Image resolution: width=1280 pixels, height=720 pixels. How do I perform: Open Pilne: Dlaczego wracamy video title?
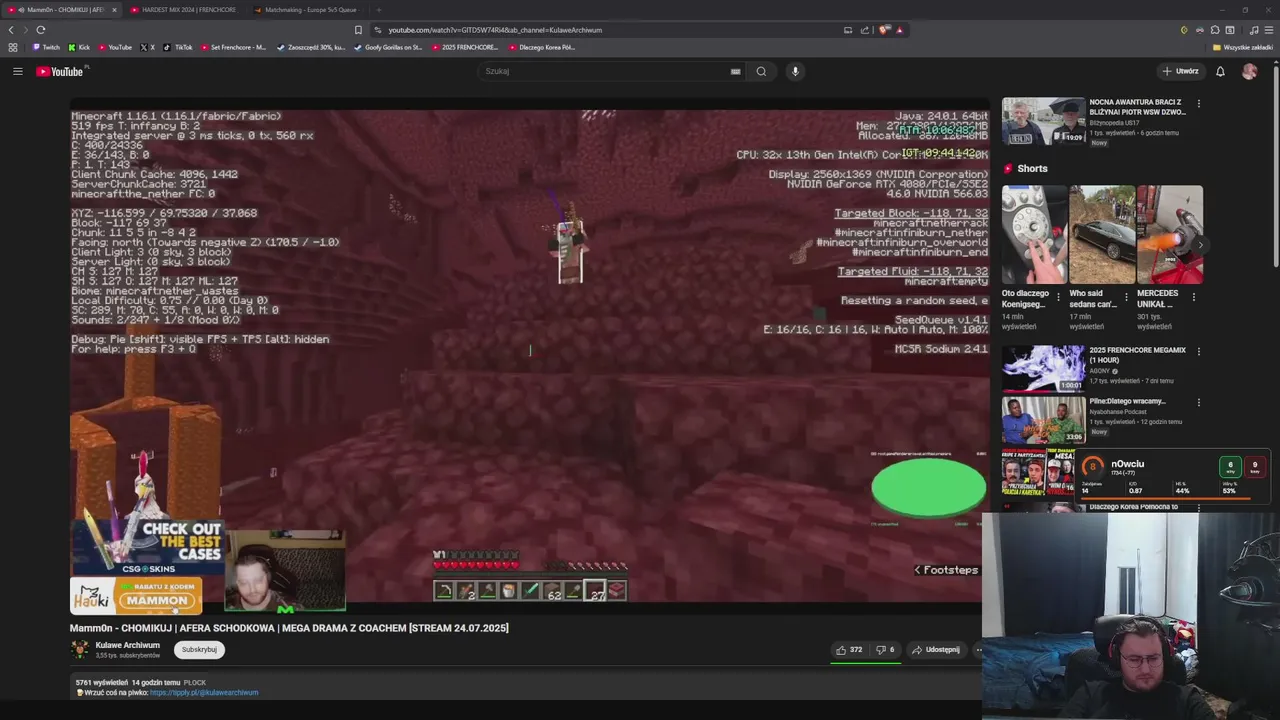(x=1127, y=401)
